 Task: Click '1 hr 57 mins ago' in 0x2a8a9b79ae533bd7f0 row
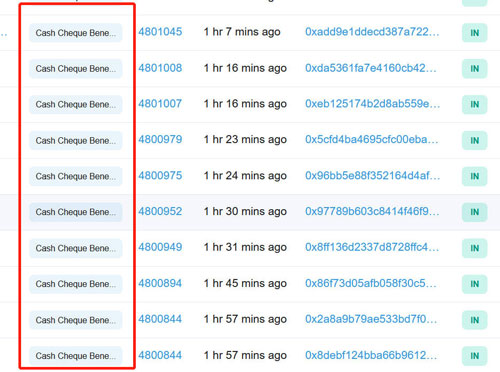point(245,319)
